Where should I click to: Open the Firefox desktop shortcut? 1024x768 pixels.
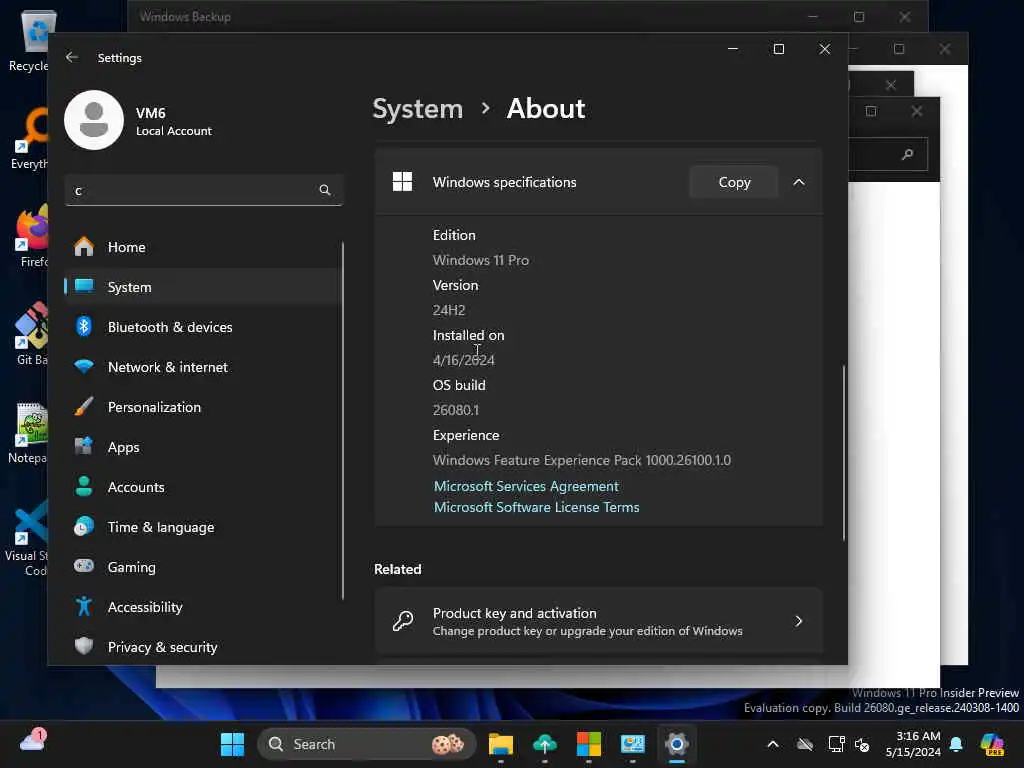tap(31, 235)
